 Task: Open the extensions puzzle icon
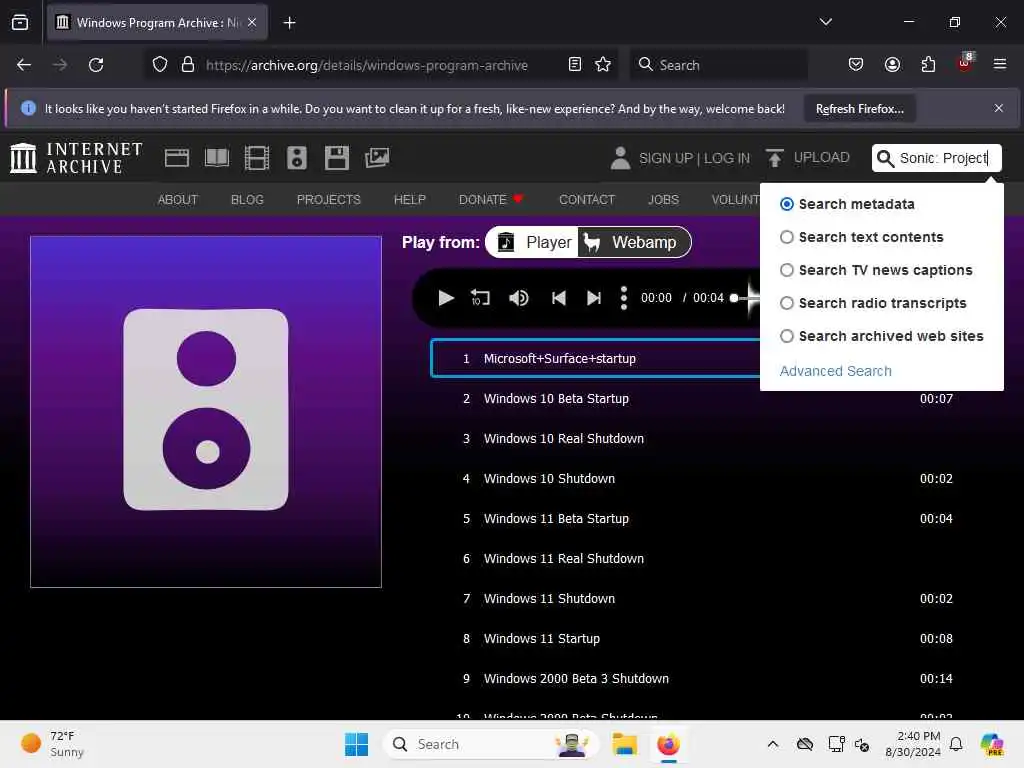tap(928, 64)
